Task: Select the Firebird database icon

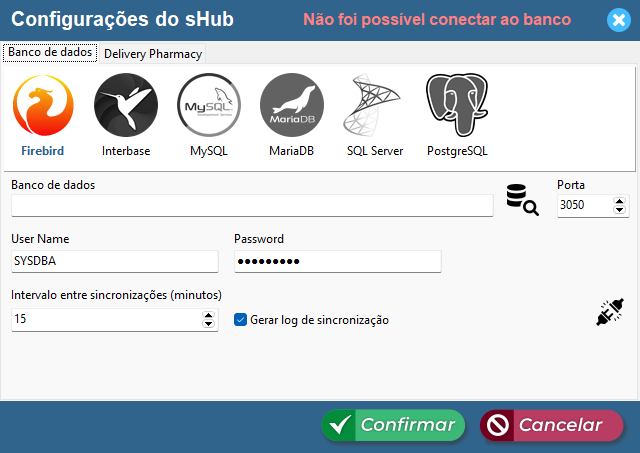Action: tap(43, 105)
